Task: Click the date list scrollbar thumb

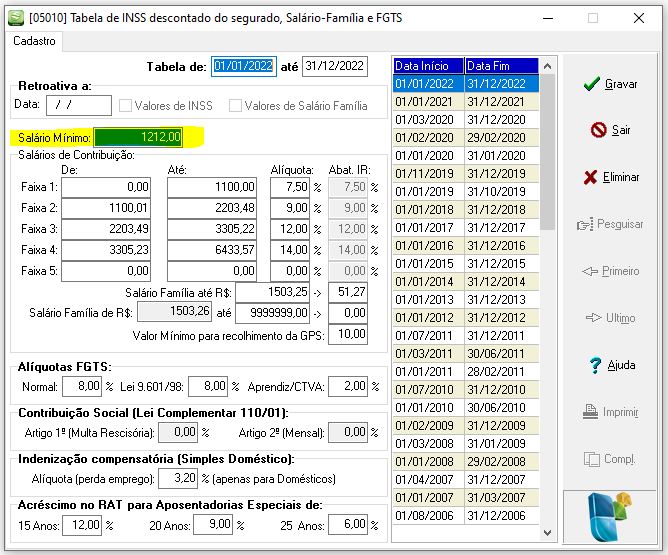Action: [547, 152]
